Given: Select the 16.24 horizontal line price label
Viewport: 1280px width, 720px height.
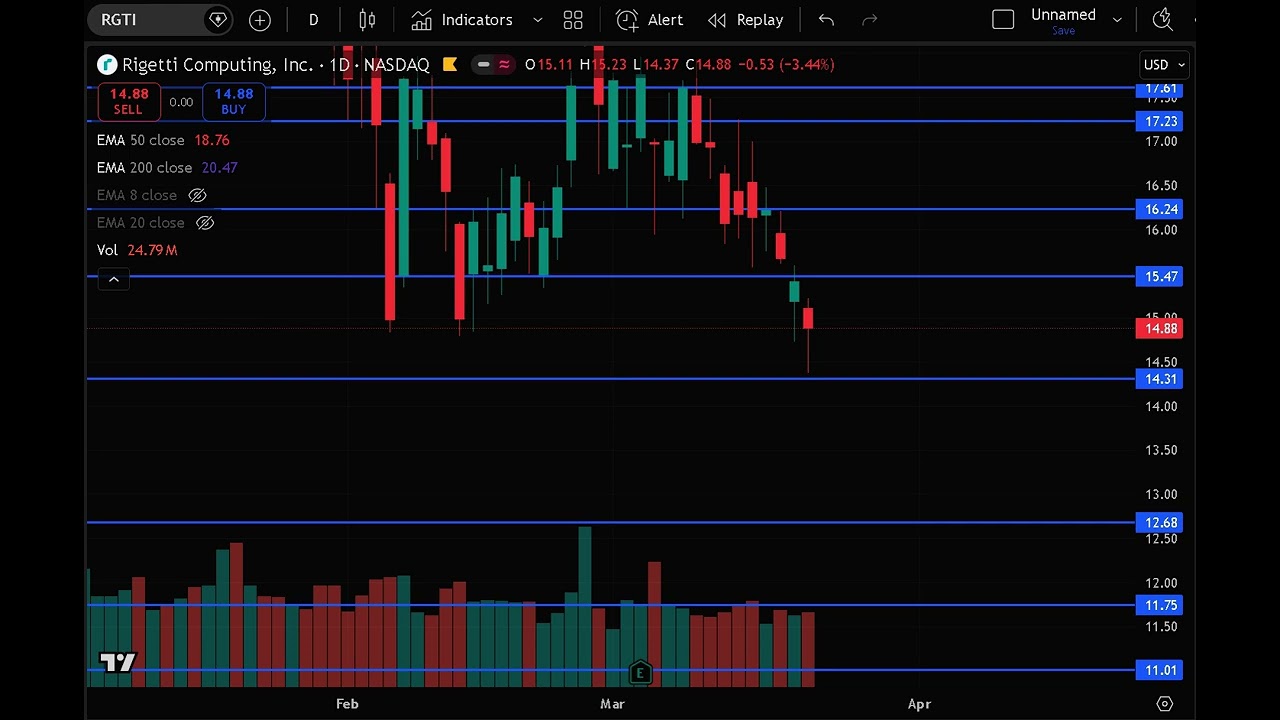Looking at the screenshot, I should click(1160, 209).
